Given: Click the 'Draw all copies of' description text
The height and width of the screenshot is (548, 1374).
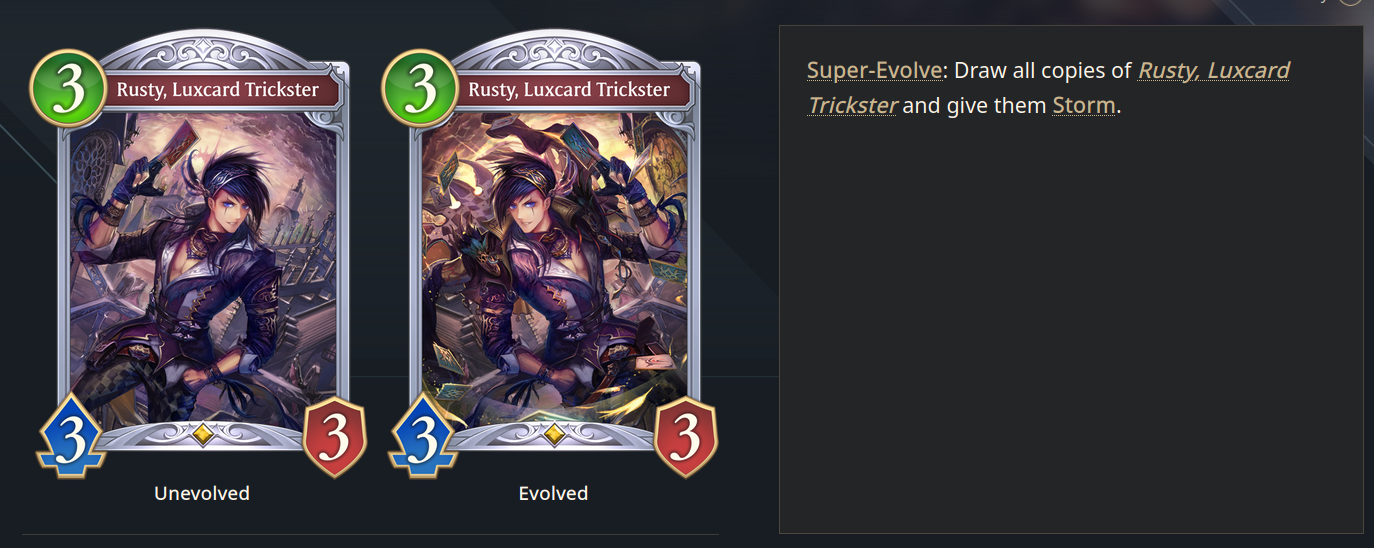Looking at the screenshot, I should pos(1043,71).
